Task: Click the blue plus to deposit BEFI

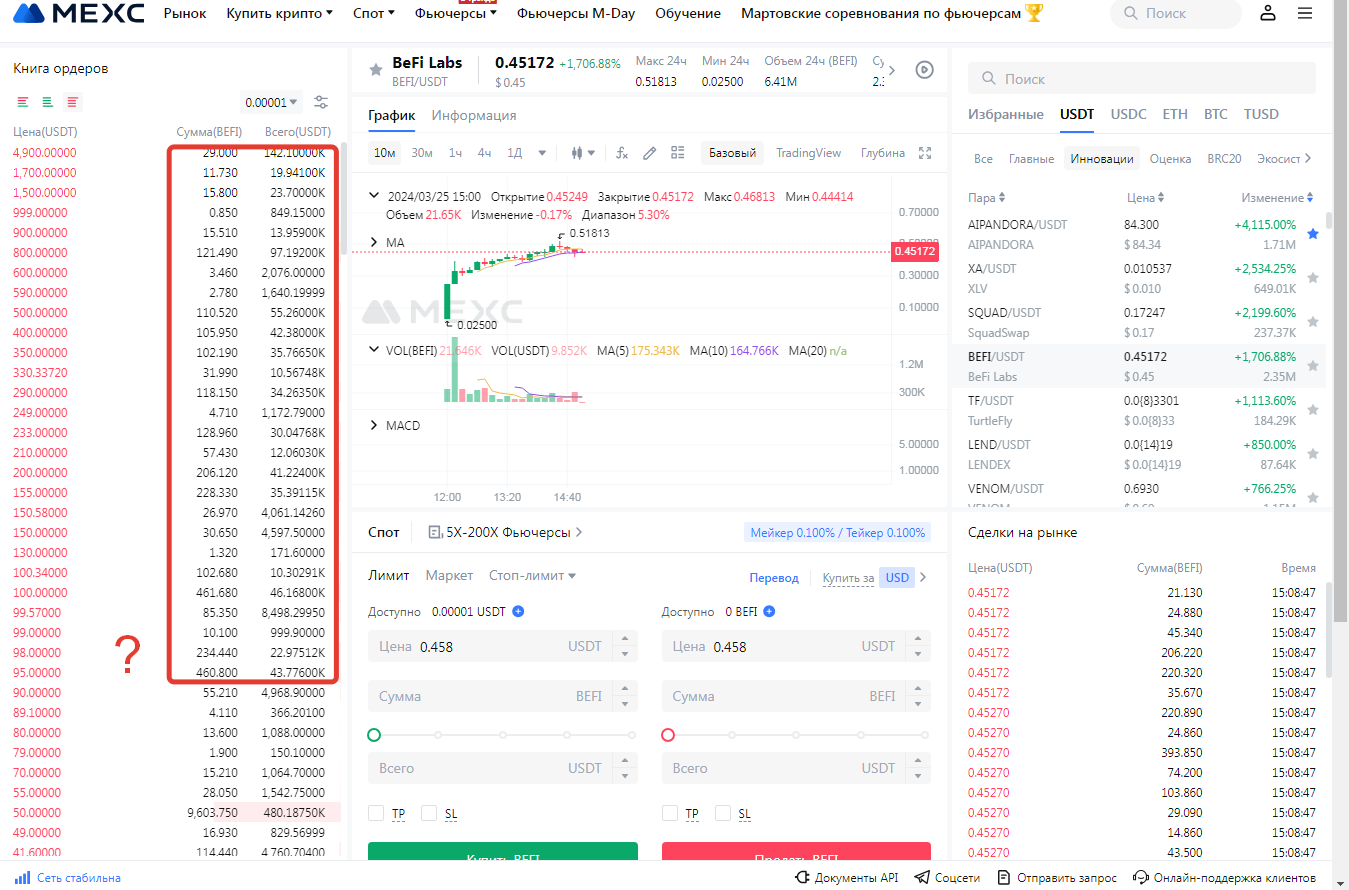Action: click(x=769, y=611)
